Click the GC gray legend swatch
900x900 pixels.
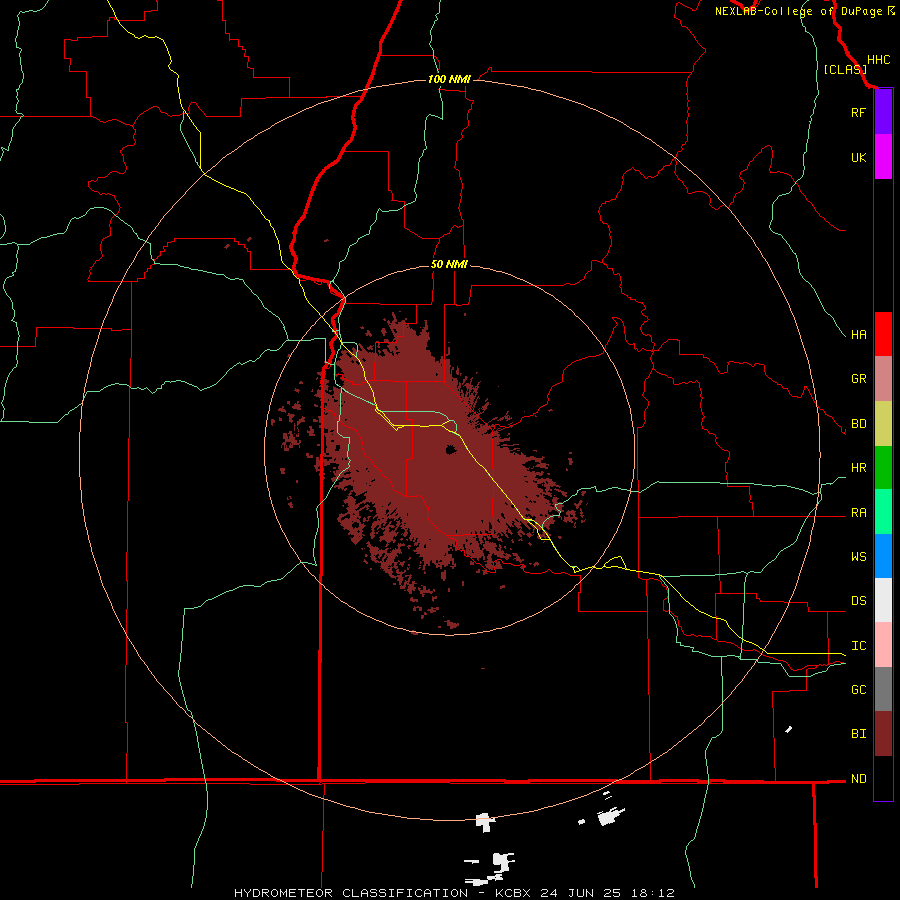tap(883, 689)
